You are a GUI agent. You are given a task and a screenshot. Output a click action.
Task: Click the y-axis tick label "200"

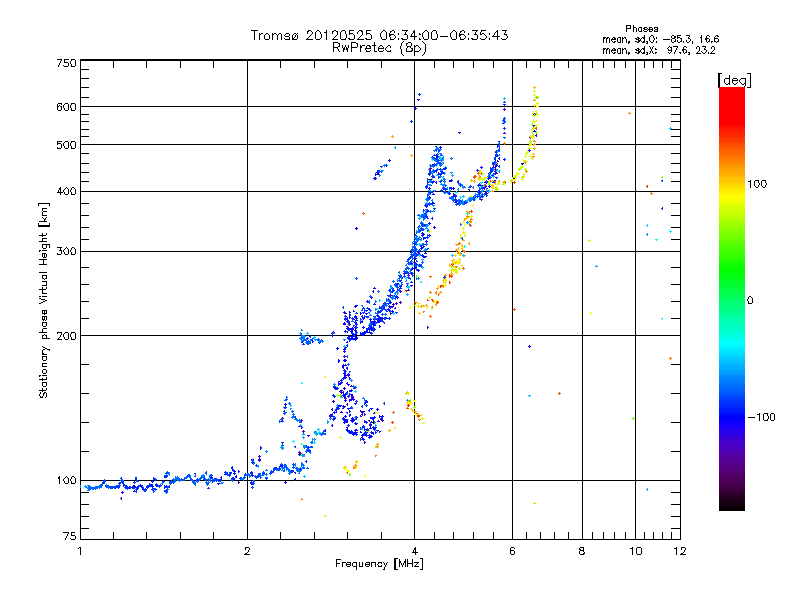click(x=67, y=336)
